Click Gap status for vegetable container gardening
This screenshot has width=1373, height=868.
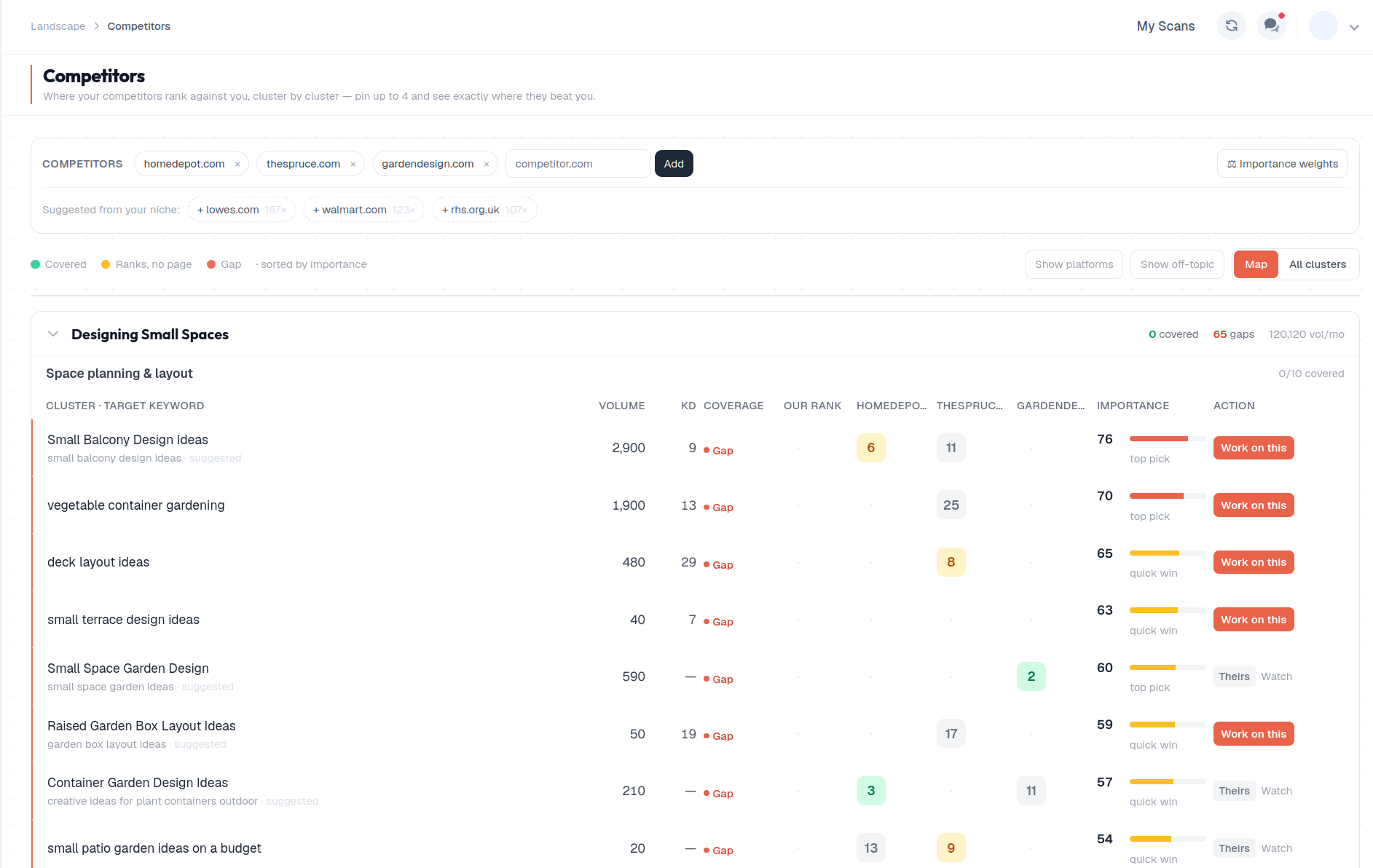coord(718,508)
